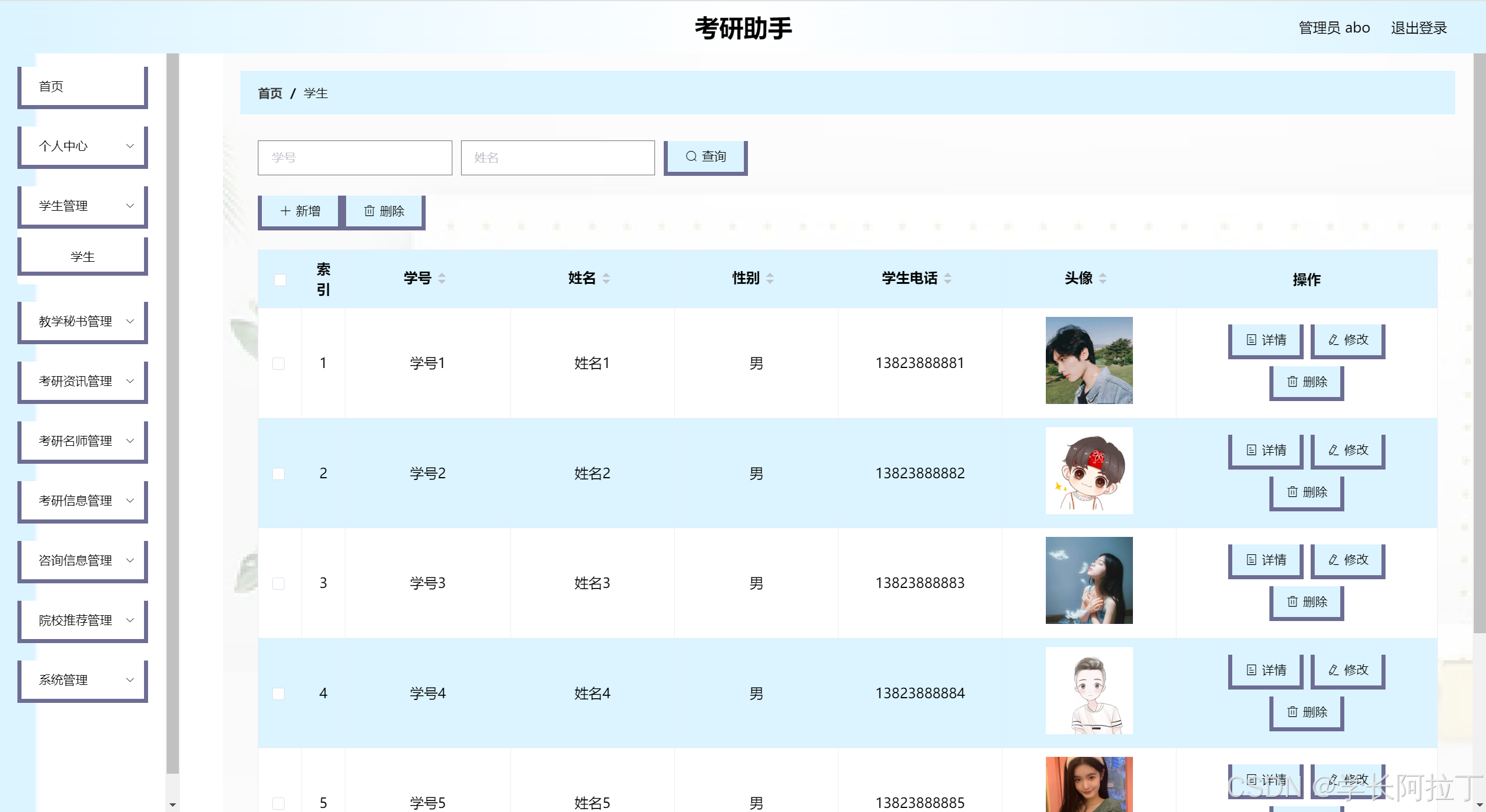The height and width of the screenshot is (812, 1486).
Task: Click the row 删除 trash icon for 姓名3
Action: click(x=1292, y=602)
